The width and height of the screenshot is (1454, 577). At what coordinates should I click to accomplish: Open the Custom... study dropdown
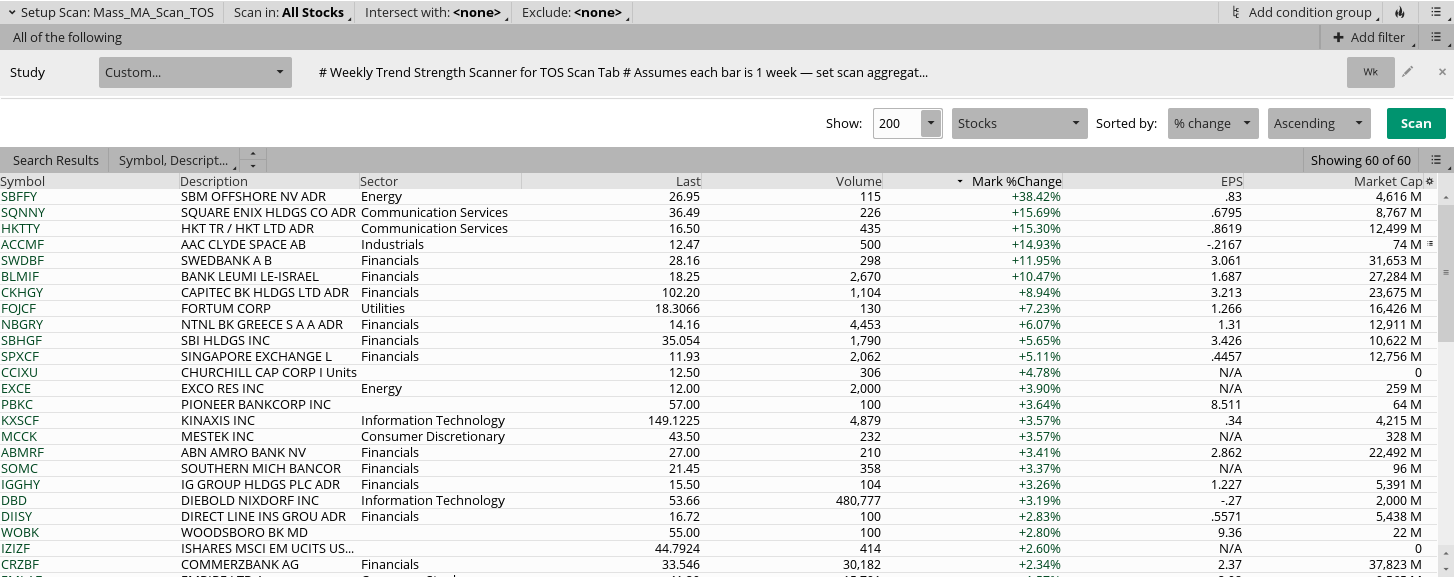[x=195, y=72]
